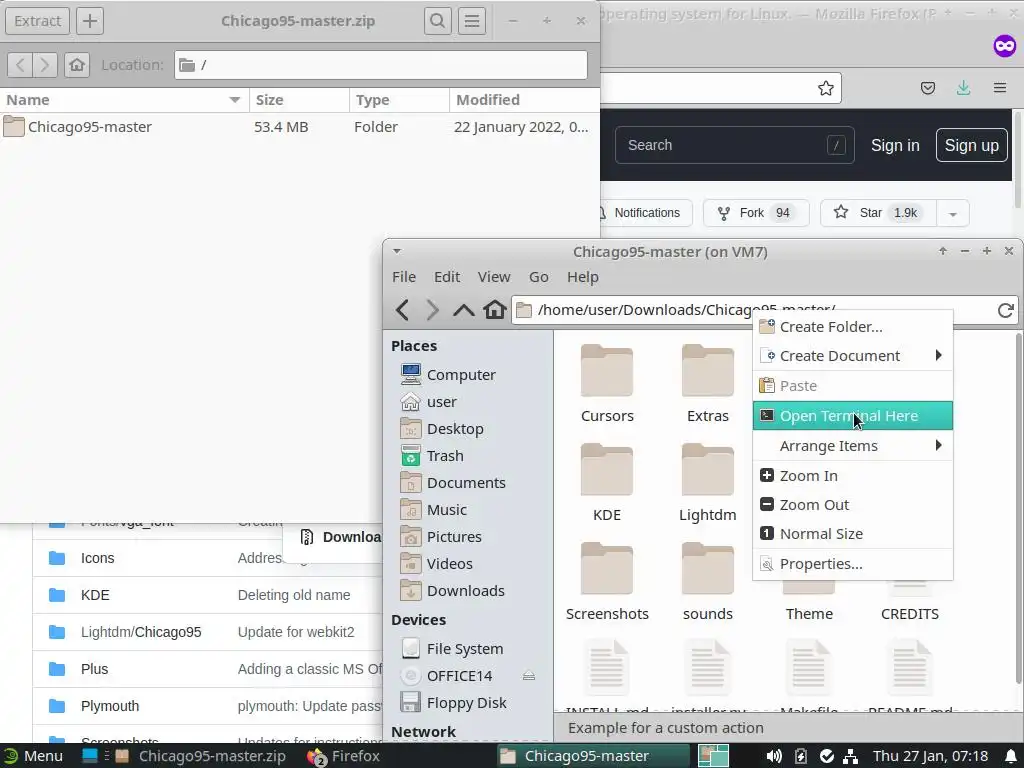Image resolution: width=1024 pixels, height=768 pixels.
Task: Sort archive list by Size column
Action: 299,100
